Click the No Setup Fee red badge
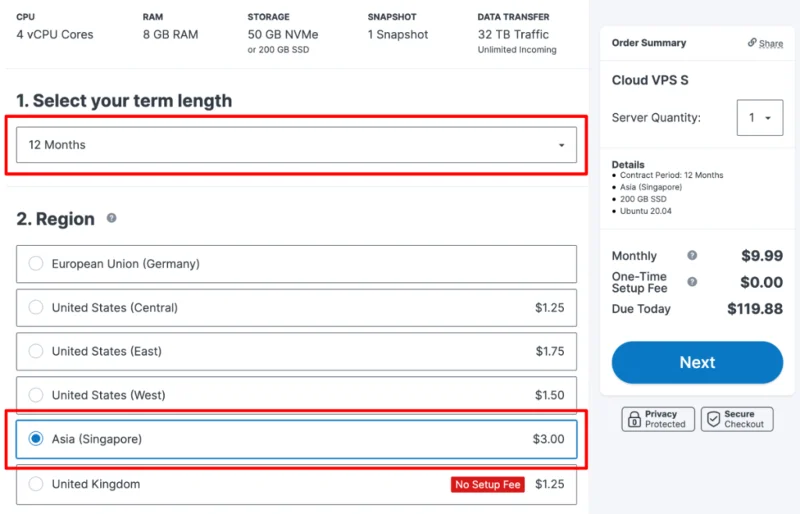Viewport: 800px width, 514px height. tap(487, 484)
